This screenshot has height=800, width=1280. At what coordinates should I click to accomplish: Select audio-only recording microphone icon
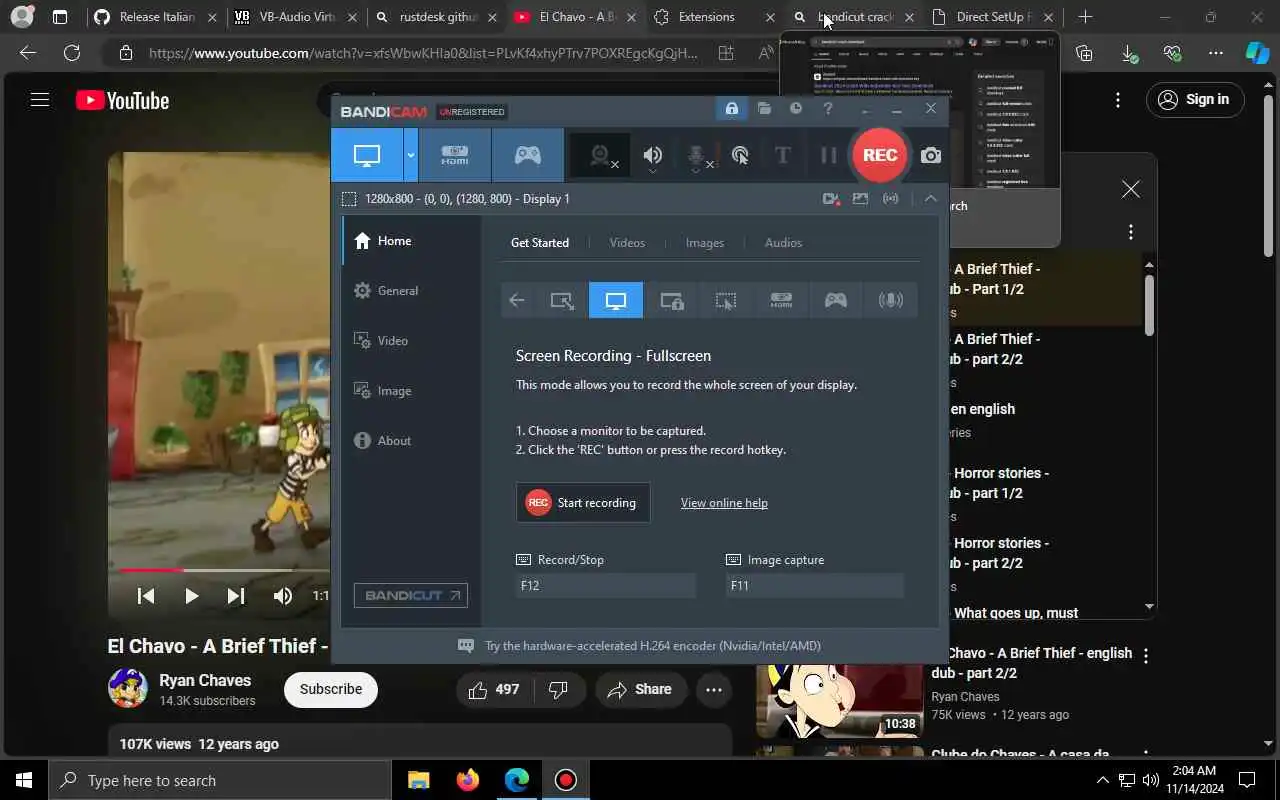point(890,300)
